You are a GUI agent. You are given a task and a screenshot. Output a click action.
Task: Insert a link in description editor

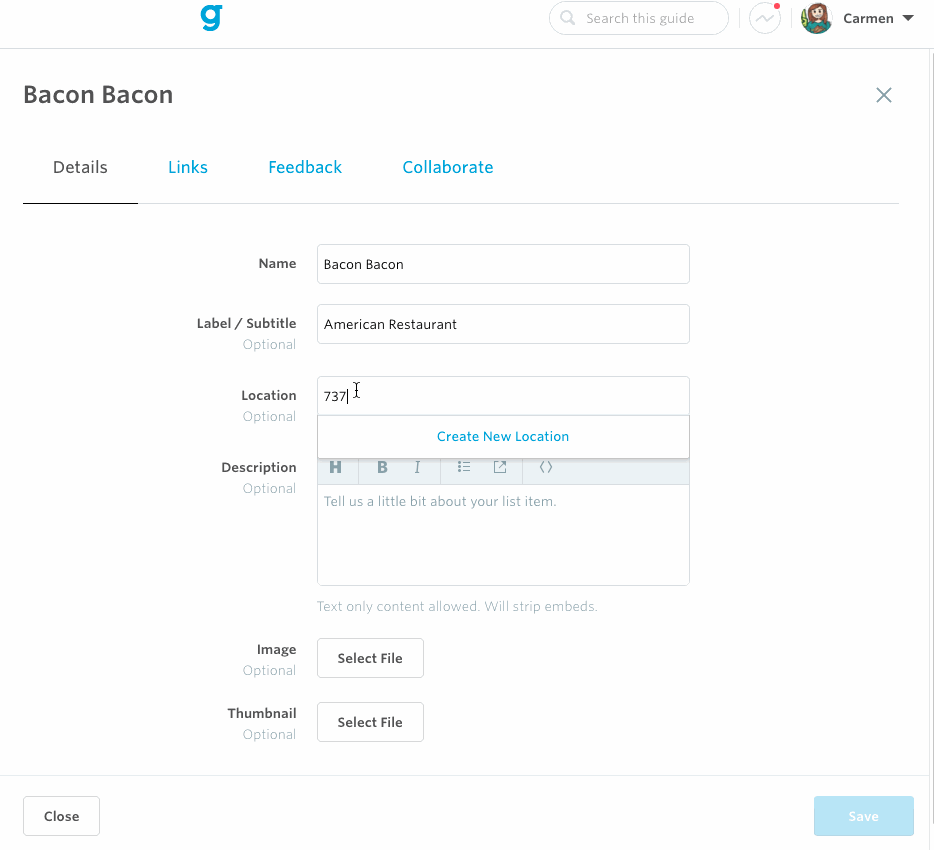tap(500, 467)
